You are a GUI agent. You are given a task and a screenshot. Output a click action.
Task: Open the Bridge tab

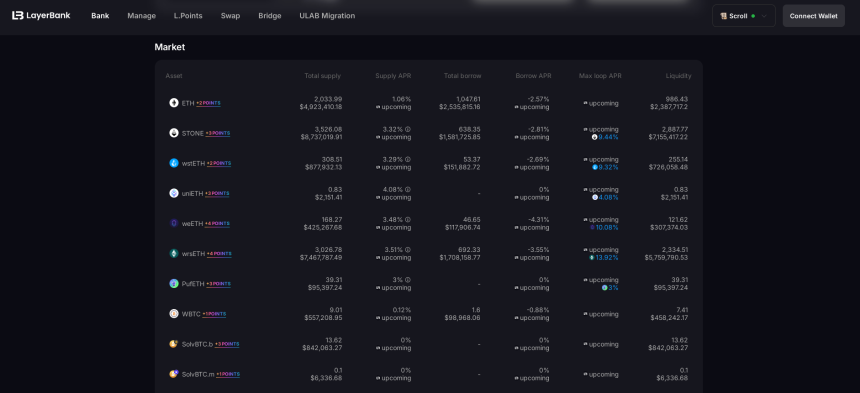[270, 16]
